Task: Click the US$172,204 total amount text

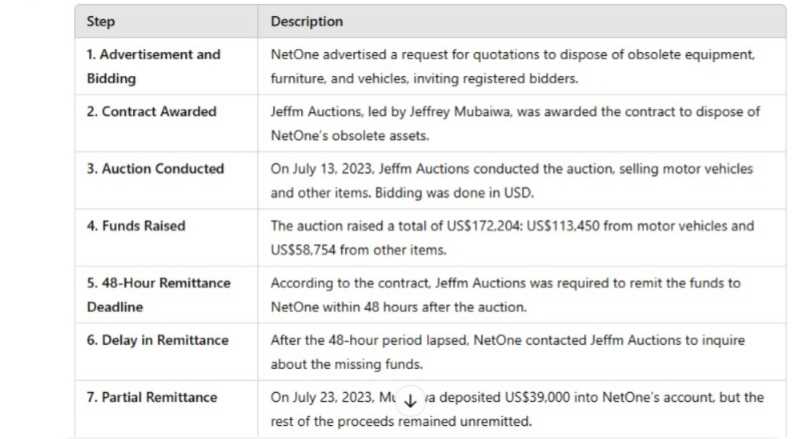Action: pos(484,226)
